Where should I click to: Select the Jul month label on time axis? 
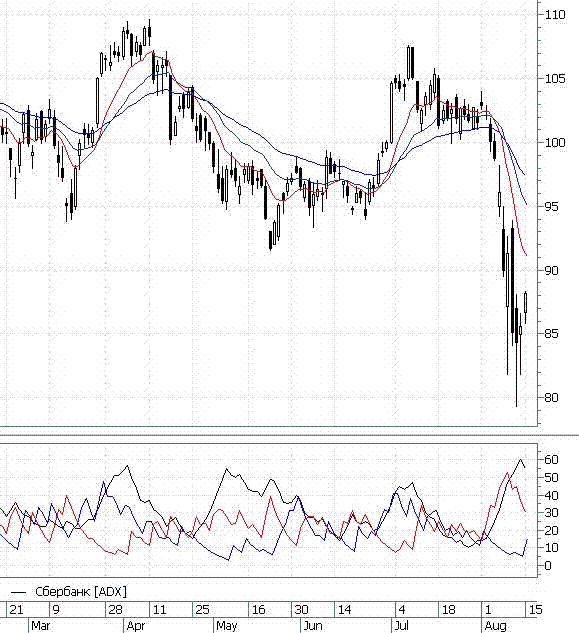pos(401,626)
